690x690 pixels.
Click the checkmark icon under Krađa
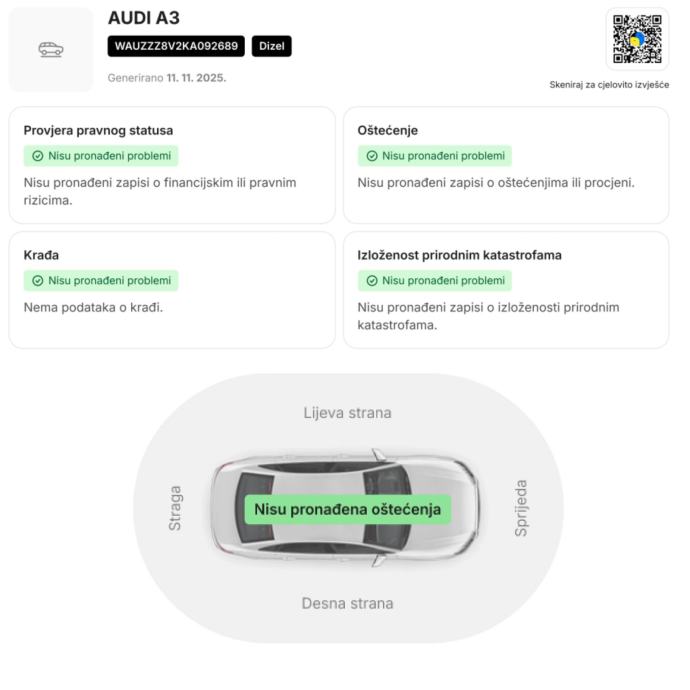(38, 281)
